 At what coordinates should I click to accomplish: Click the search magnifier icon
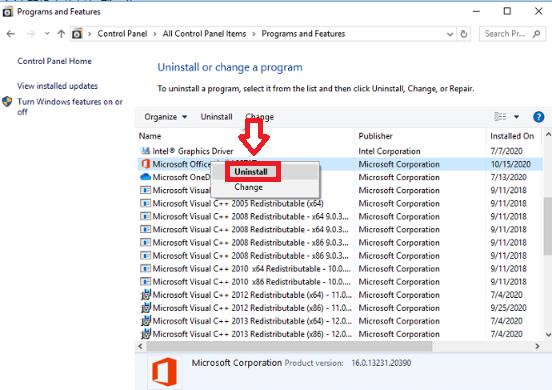click(x=537, y=34)
